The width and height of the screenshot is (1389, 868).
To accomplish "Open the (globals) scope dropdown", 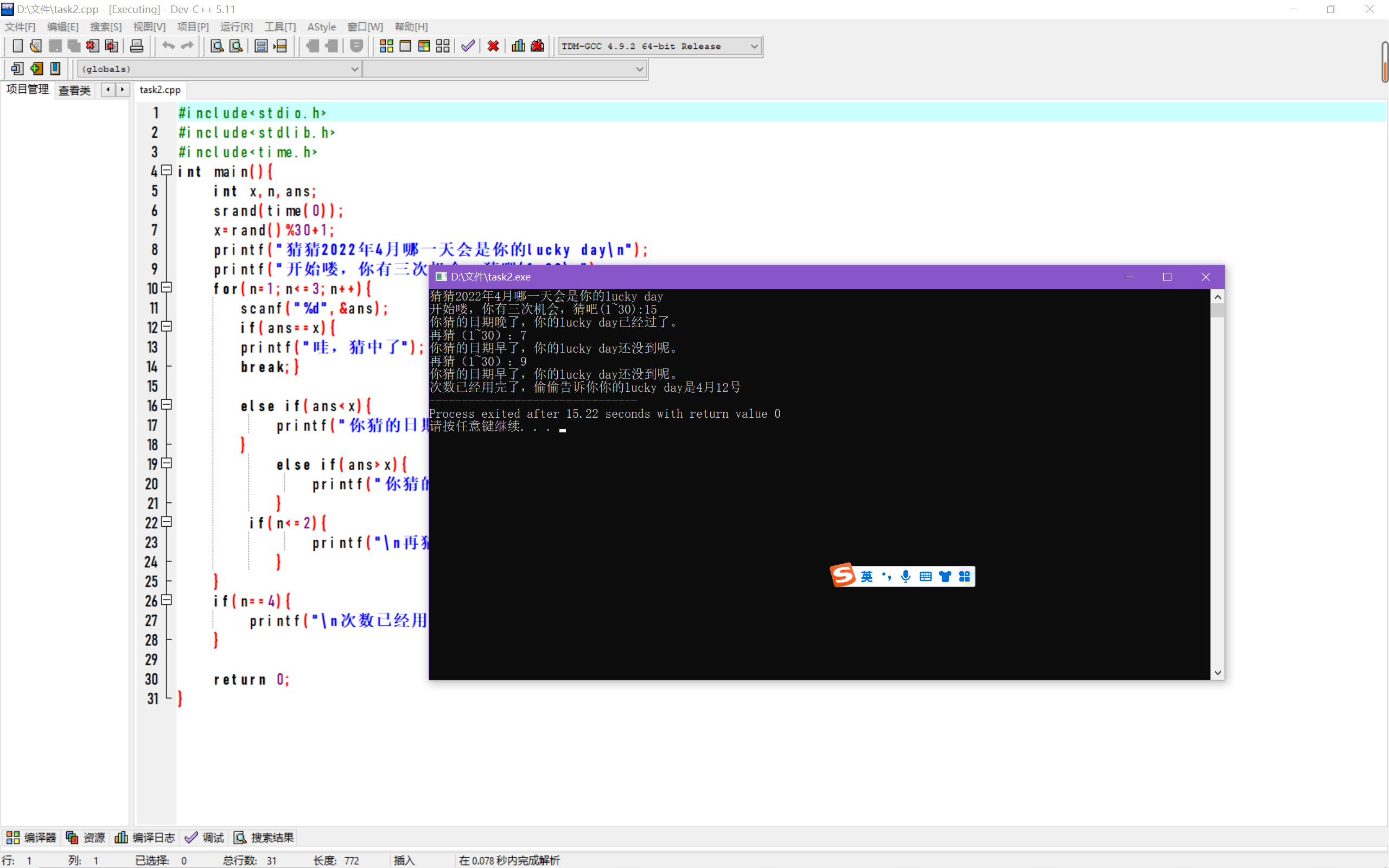I will pyautogui.click(x=354, y=69).
